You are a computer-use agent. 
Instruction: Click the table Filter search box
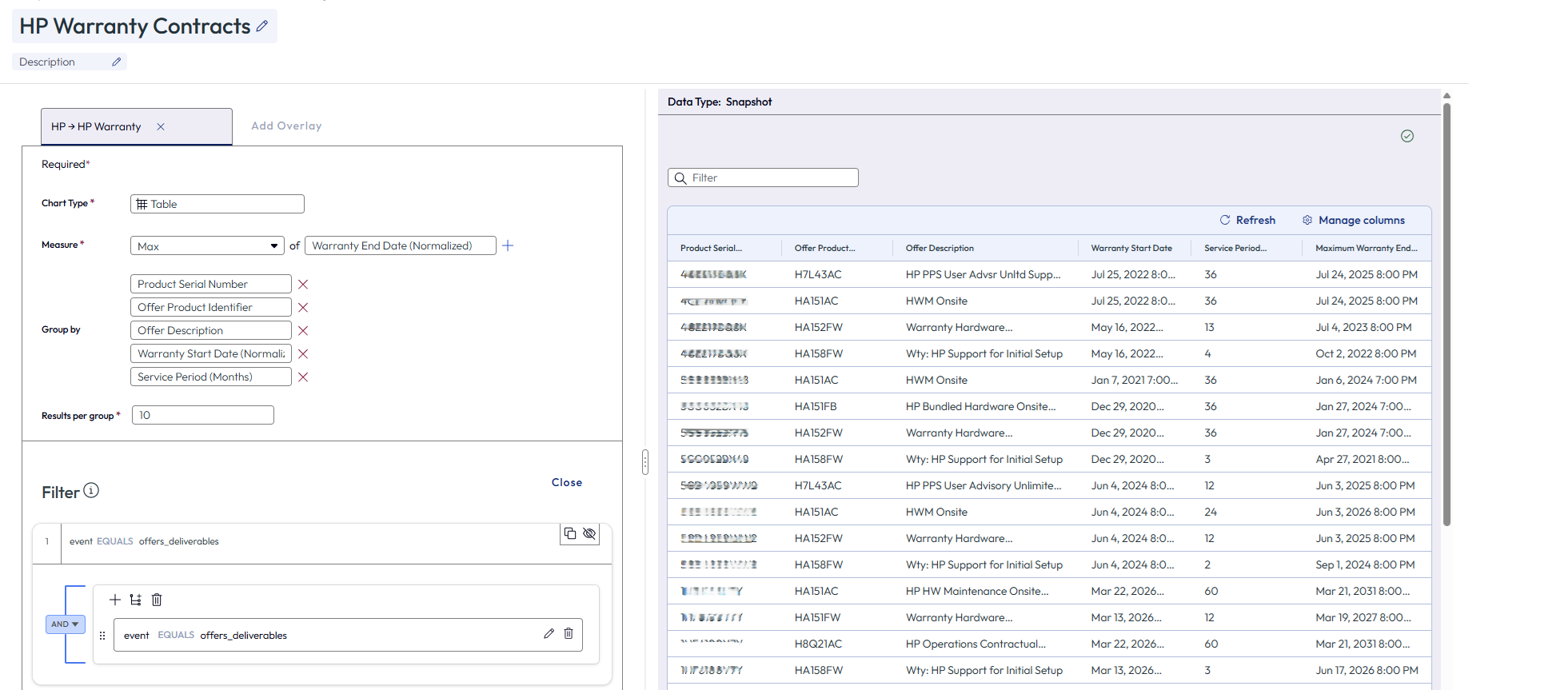point(763,177)
